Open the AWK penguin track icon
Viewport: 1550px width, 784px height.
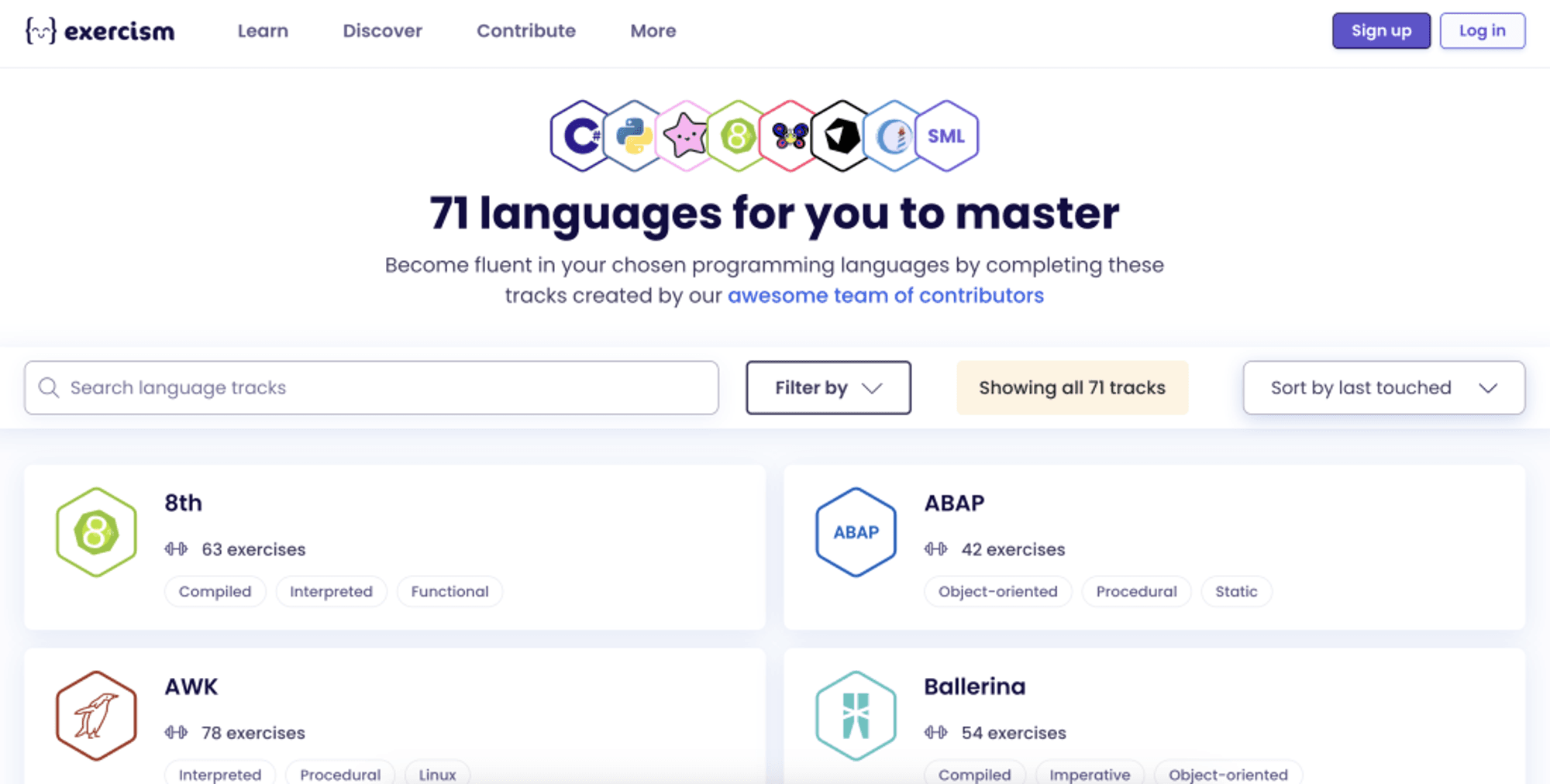pos(97,716)
